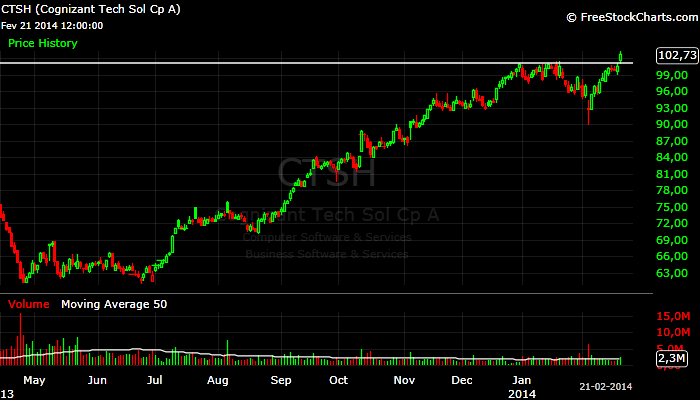Click the tallest red volume bar in late April
This screenshot has height=400, width=700.
tap(20, 339)
